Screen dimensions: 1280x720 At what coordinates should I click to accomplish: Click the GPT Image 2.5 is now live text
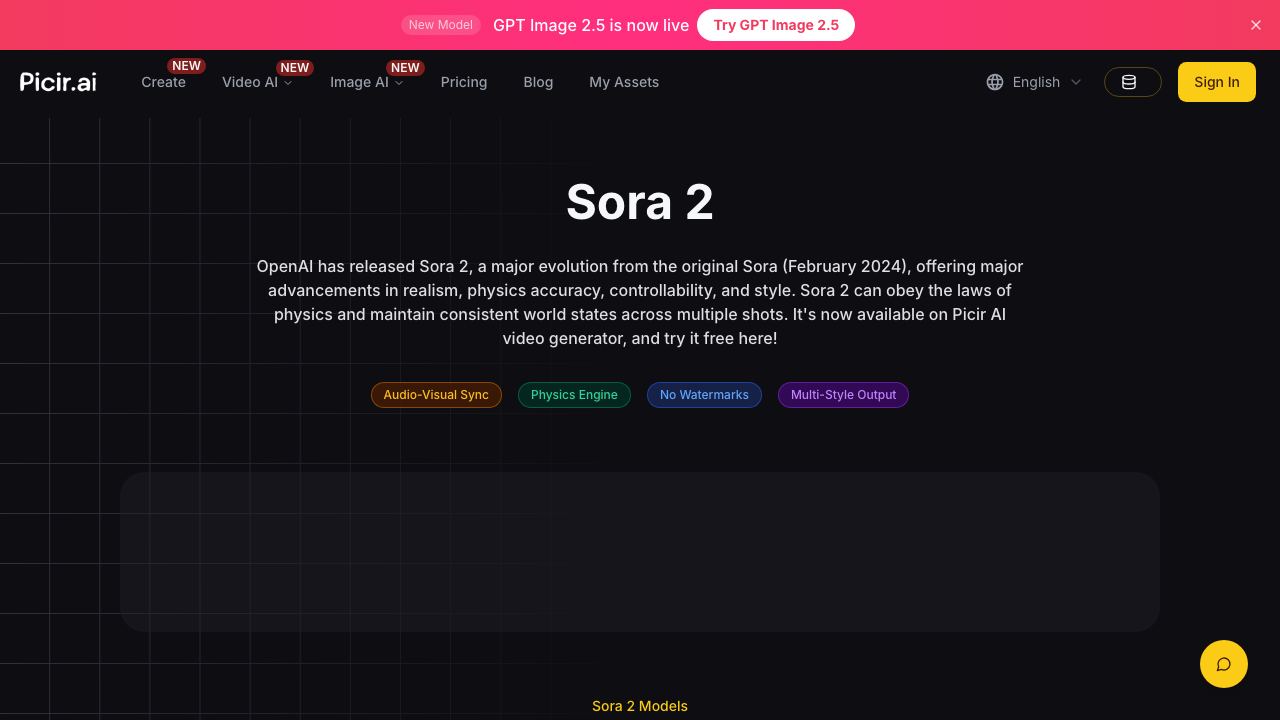tap(591, 25)
